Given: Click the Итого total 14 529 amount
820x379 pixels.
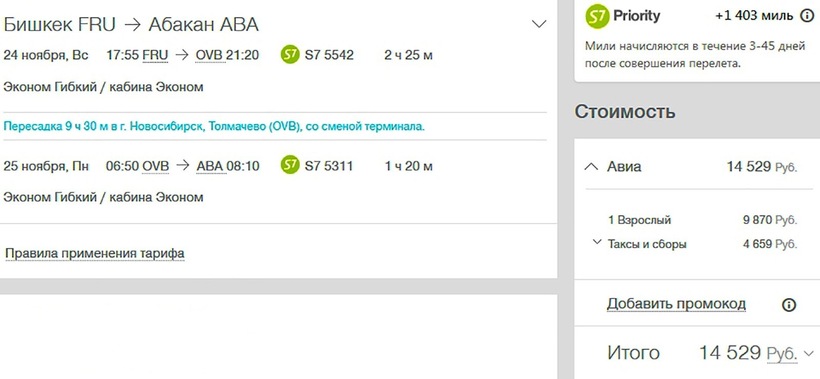Looking at the screenshot, I should [x=731, y=353].
